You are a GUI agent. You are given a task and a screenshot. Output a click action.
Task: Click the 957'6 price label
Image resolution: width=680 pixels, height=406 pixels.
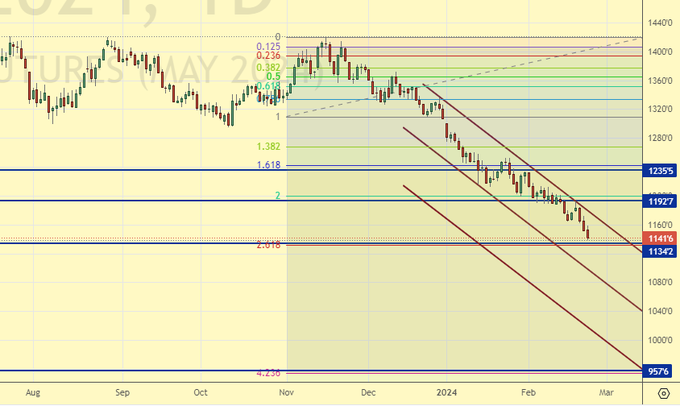(x=660, y=371)
